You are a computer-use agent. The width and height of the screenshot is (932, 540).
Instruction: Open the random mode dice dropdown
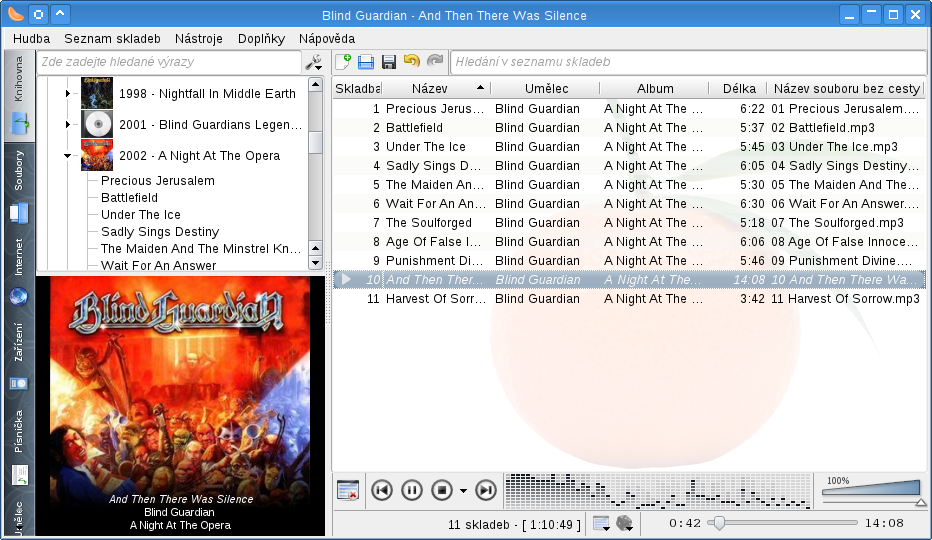pos(625,524)
